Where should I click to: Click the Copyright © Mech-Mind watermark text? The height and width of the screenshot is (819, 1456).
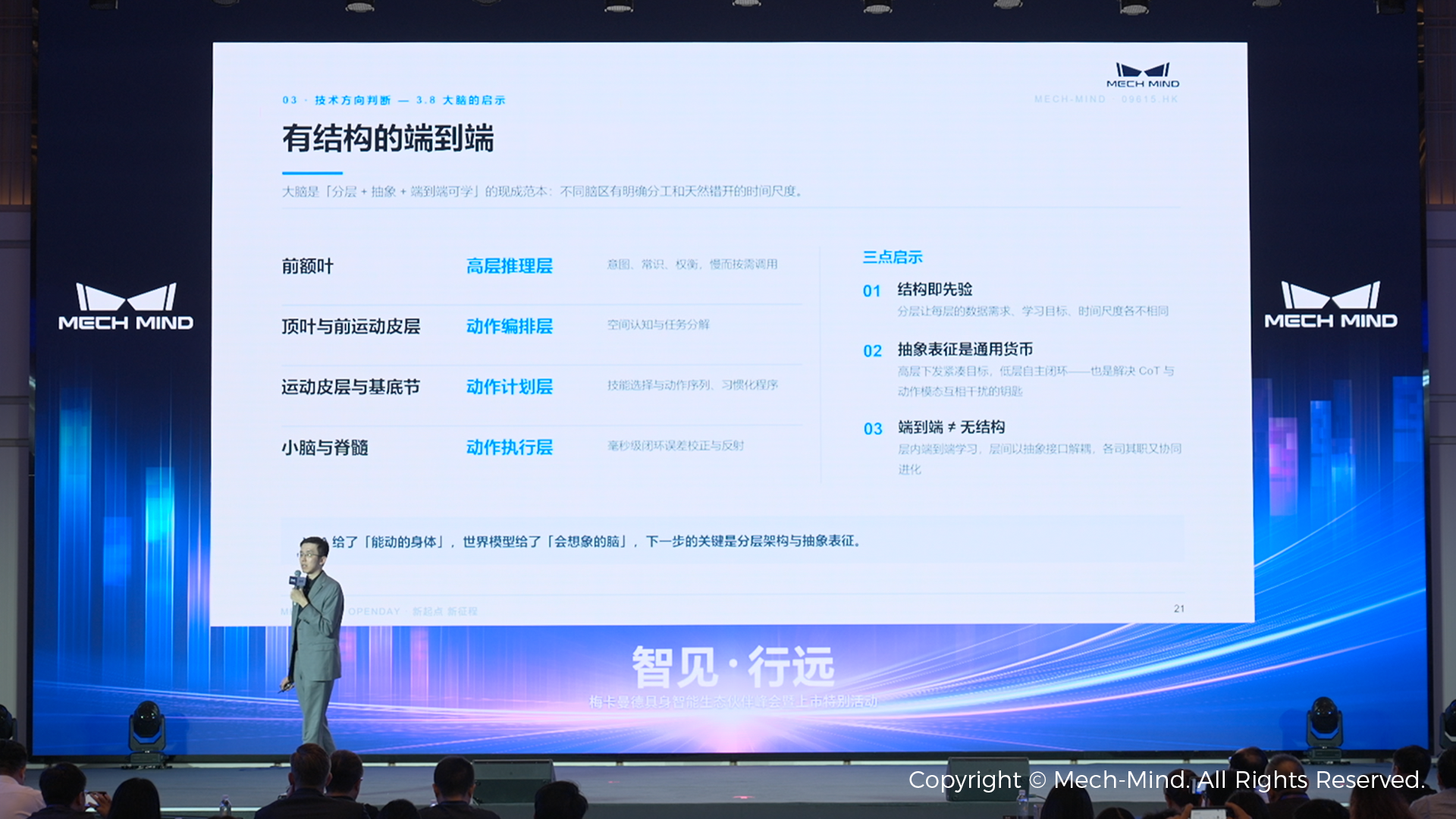(x=1166, y=780)
